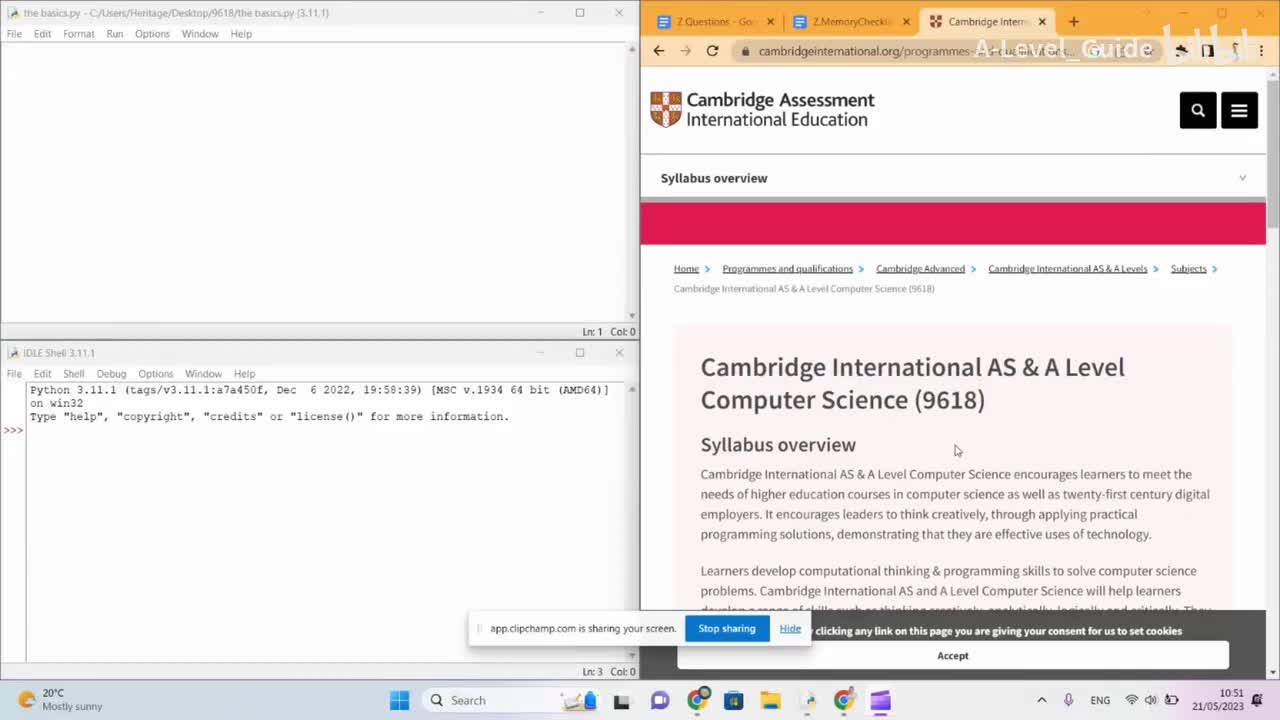
Task: Open Shell menu in IDLE Shell
Action: point(74,374)
